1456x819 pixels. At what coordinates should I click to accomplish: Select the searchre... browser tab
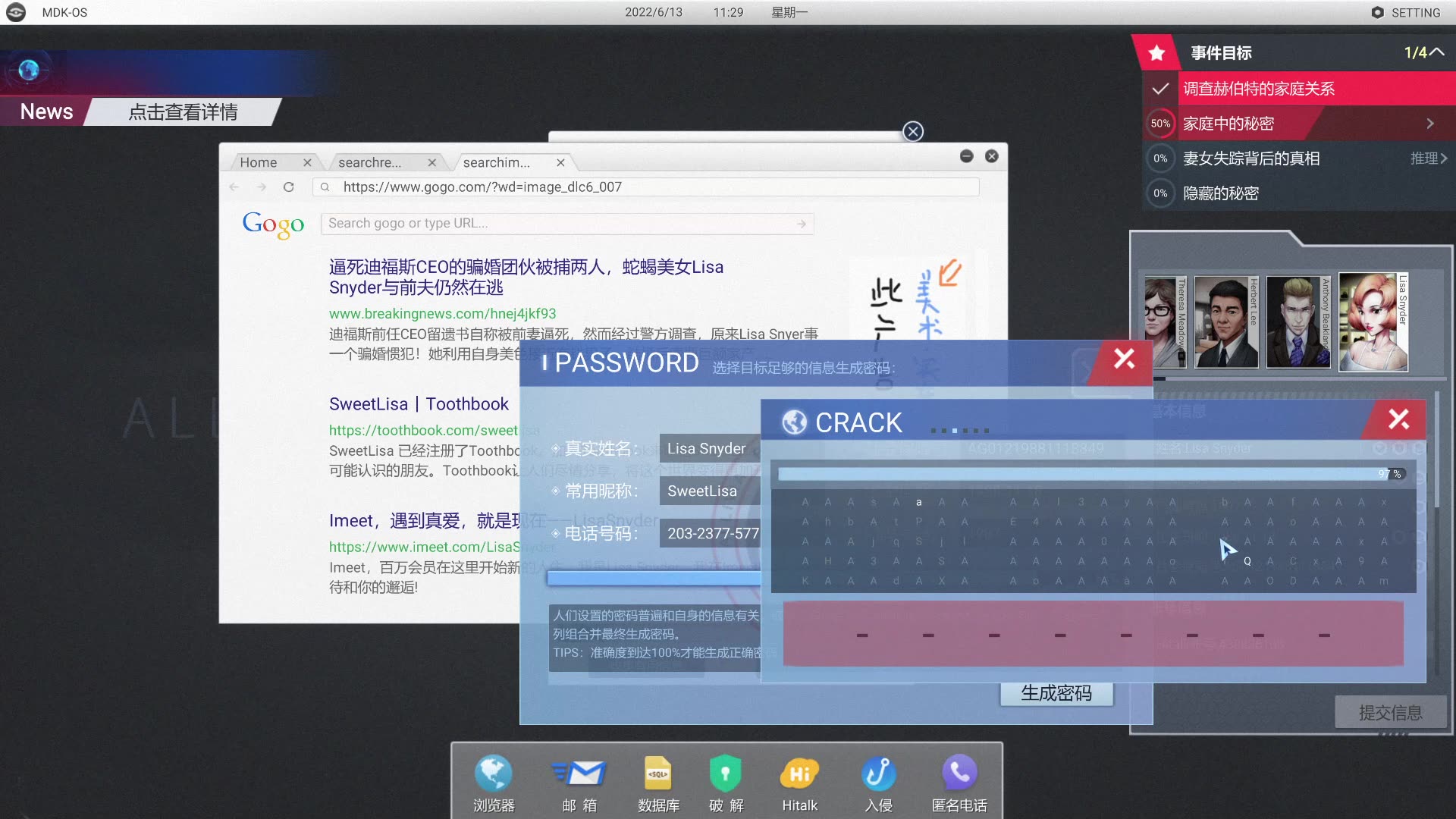pos(369,162)
